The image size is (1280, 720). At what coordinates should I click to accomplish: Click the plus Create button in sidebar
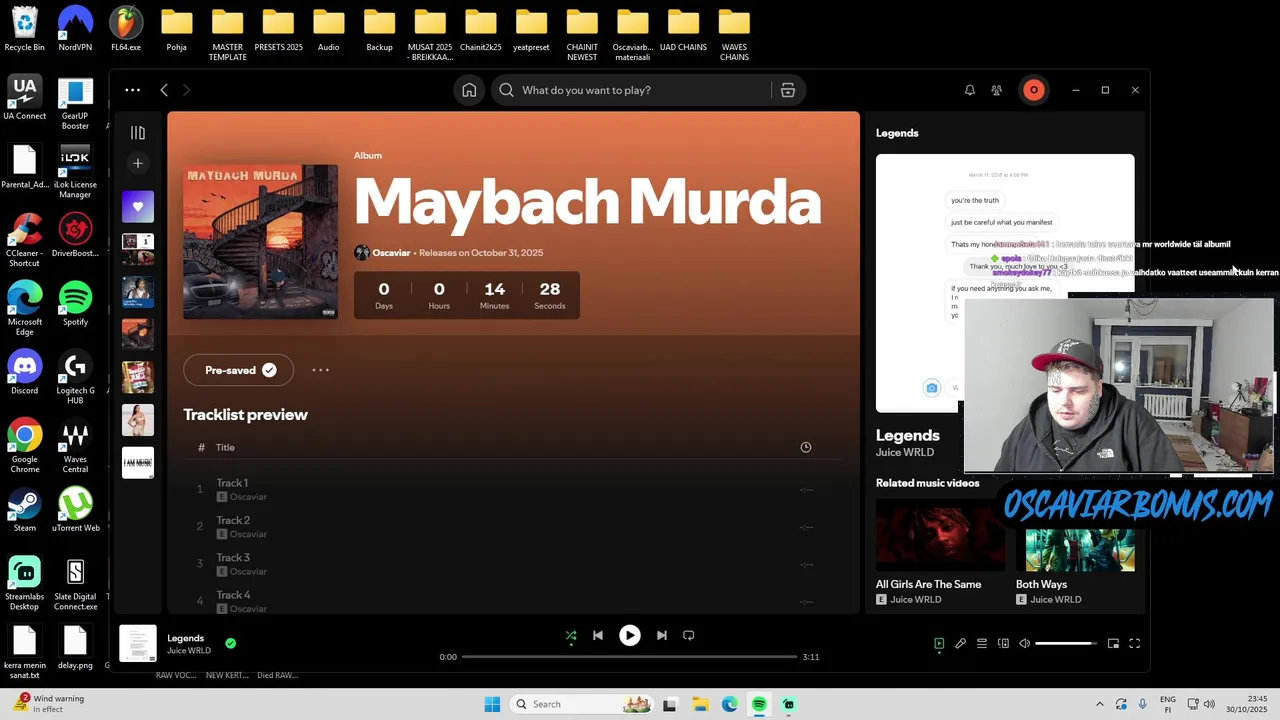coord(138,163)
